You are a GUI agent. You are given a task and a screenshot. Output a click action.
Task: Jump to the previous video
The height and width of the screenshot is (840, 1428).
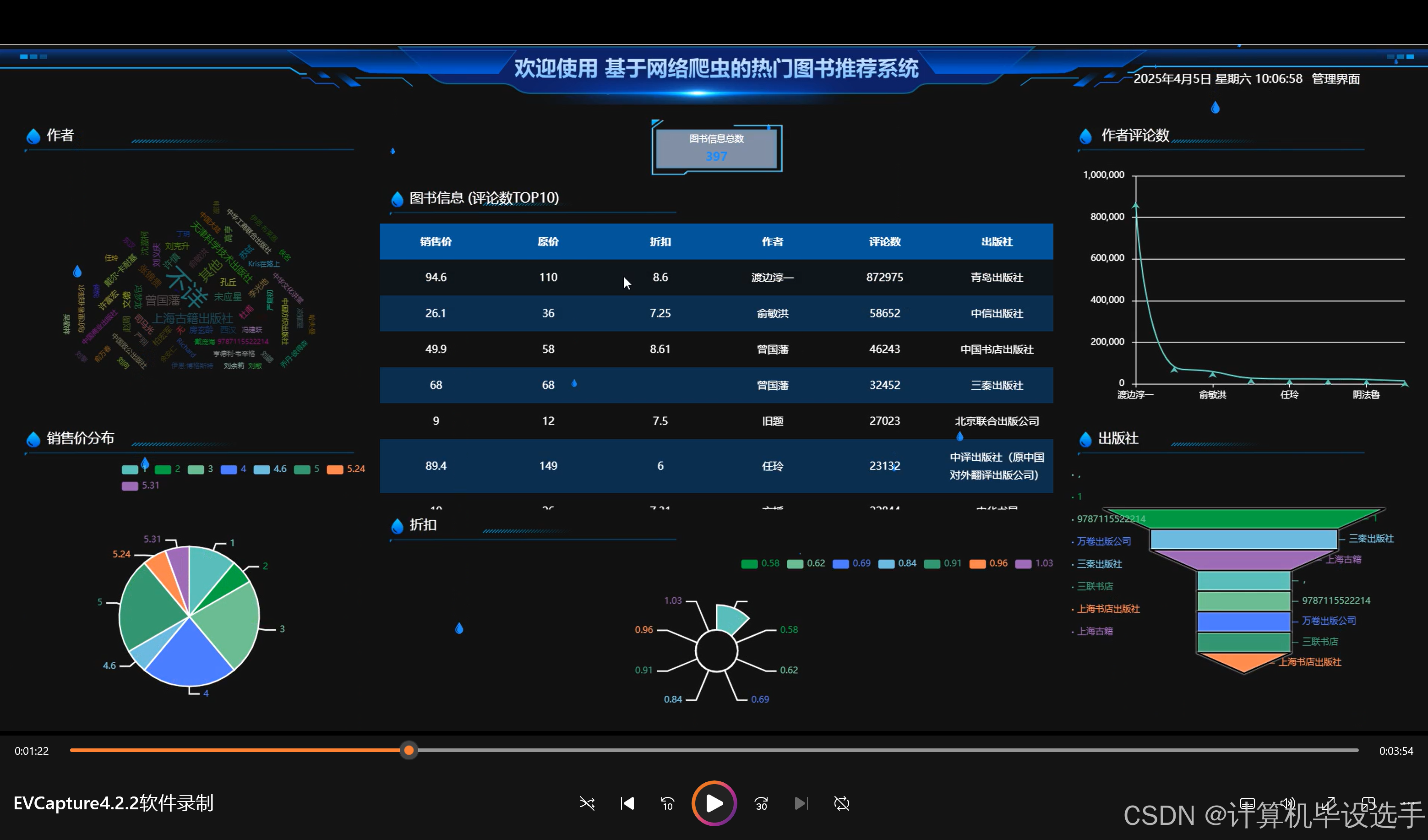click(x=627, y=803)
